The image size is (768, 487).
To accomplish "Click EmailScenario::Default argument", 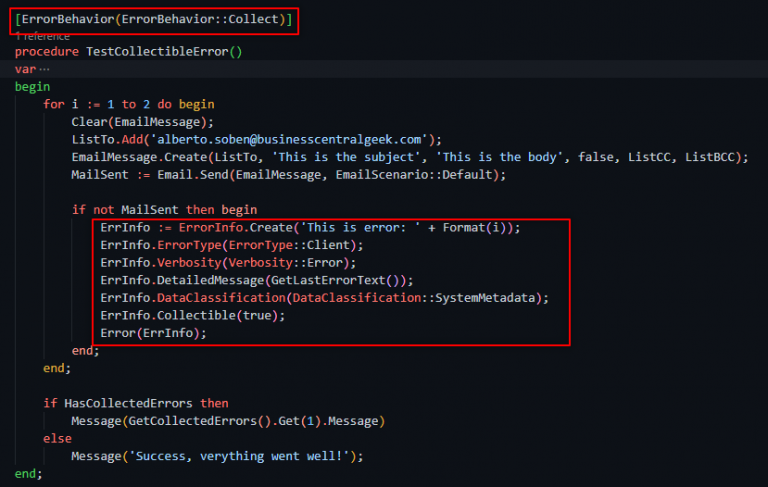I will [x=414, y=175].
